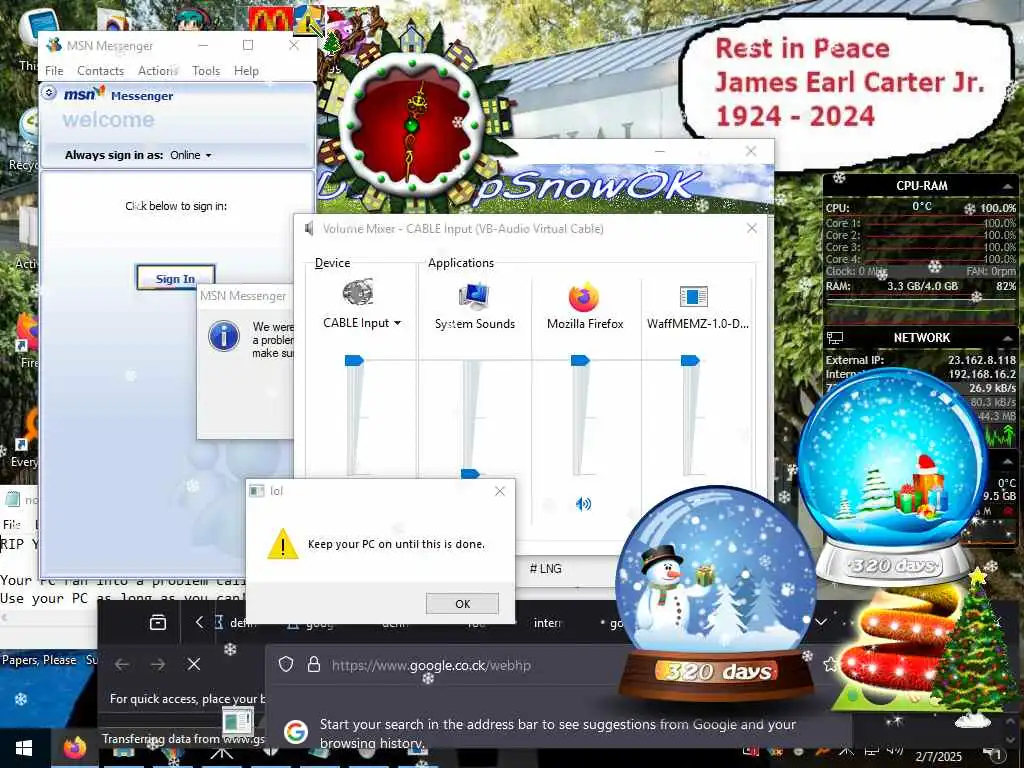1024x768 pixels.
Task: Open the Notepad File menu
Action: [x=11, y=524]
